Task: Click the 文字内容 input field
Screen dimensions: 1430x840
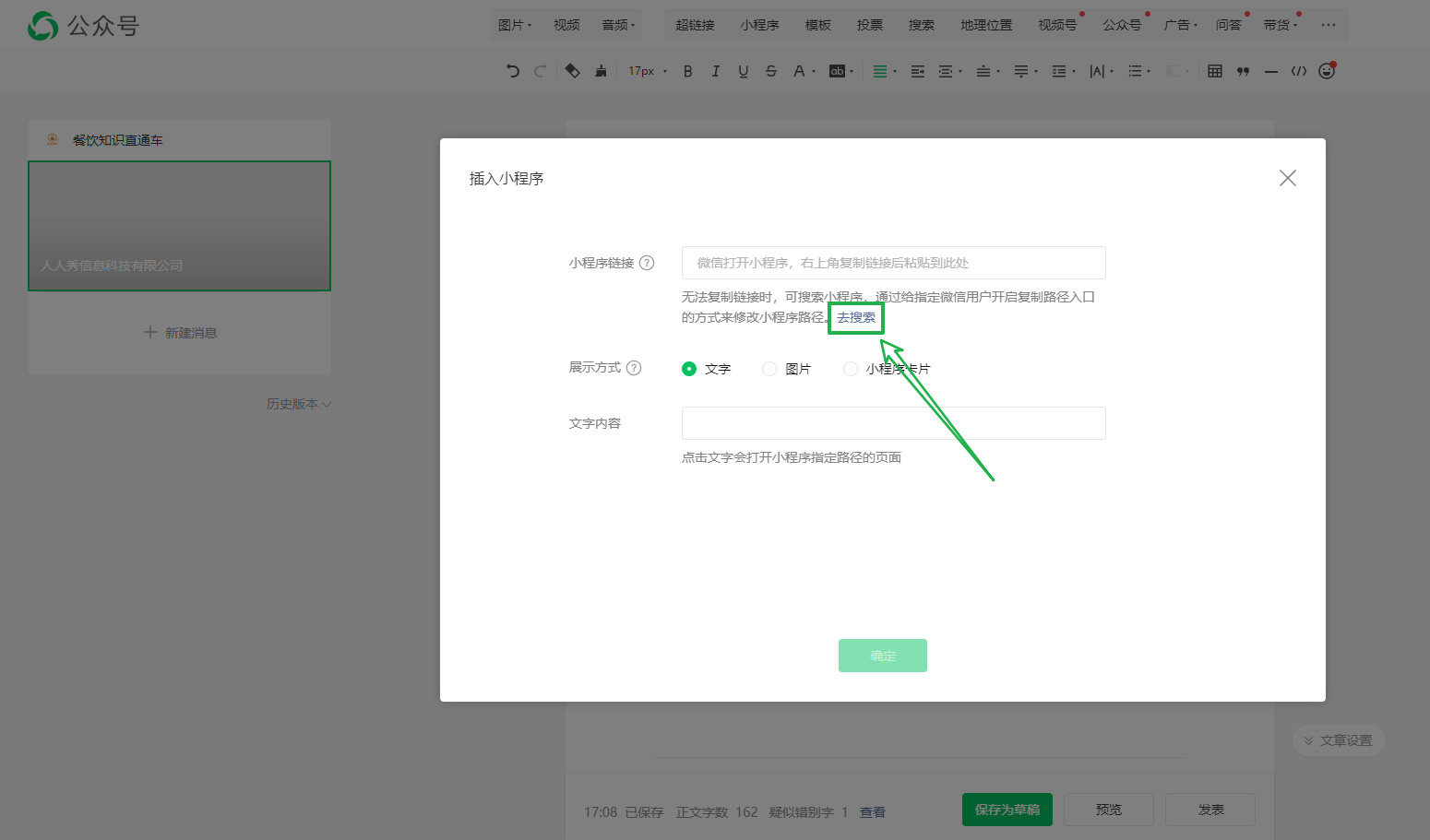Action: 893,423
